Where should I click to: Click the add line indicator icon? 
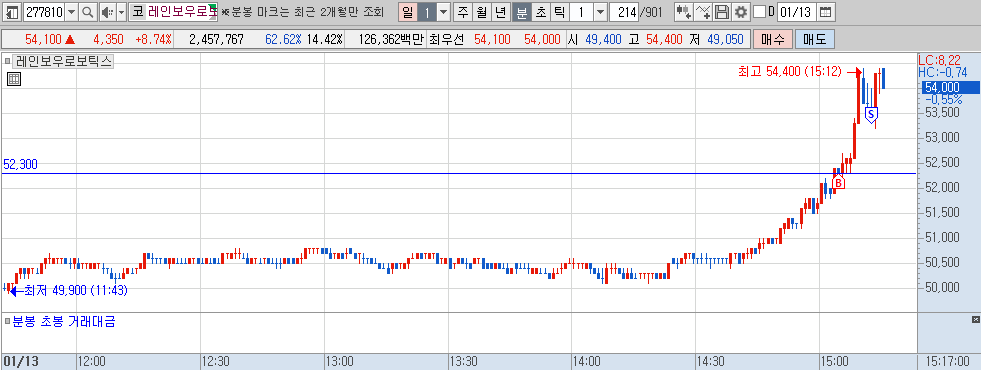pyautogui.click(x=703, y=11)
